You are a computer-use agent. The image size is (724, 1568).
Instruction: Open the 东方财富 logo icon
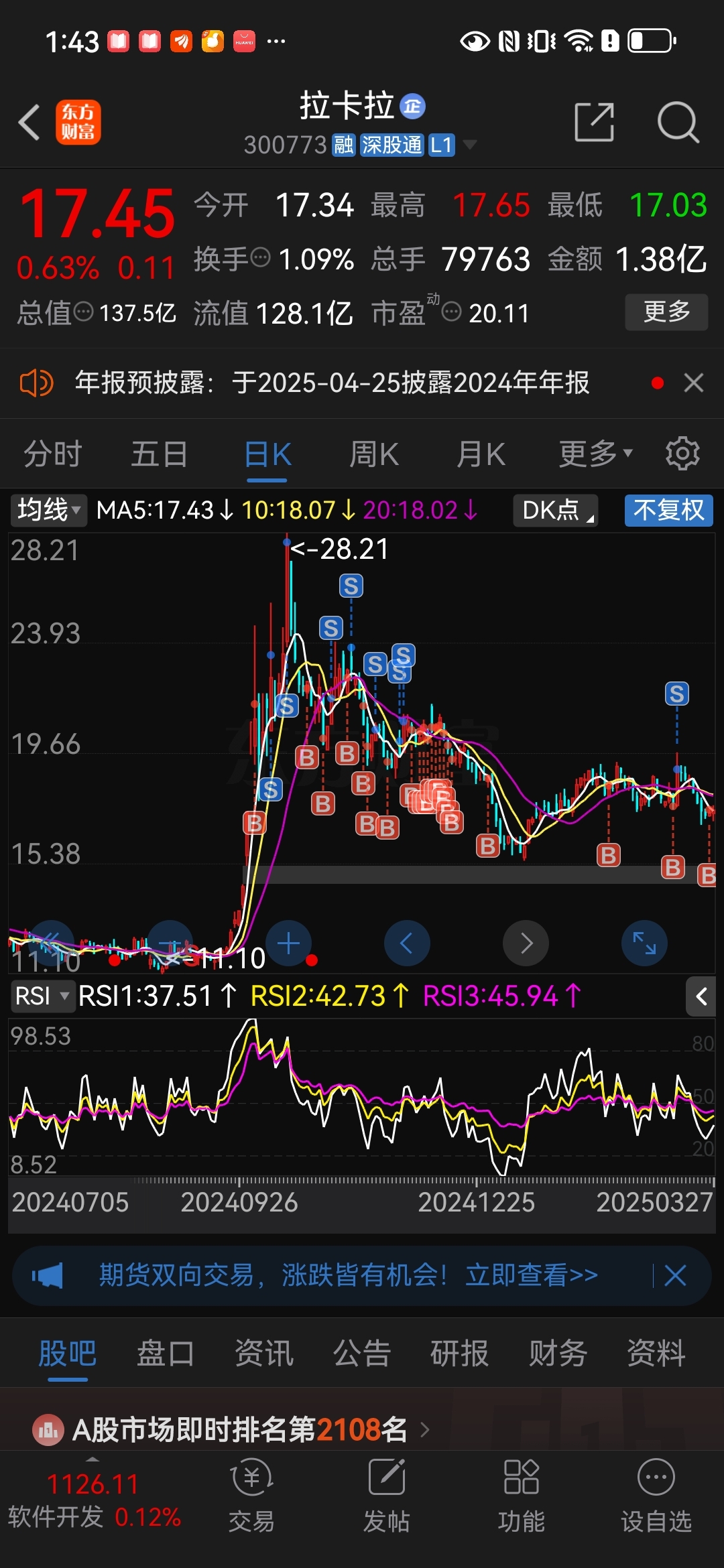[x=78, y=123]
